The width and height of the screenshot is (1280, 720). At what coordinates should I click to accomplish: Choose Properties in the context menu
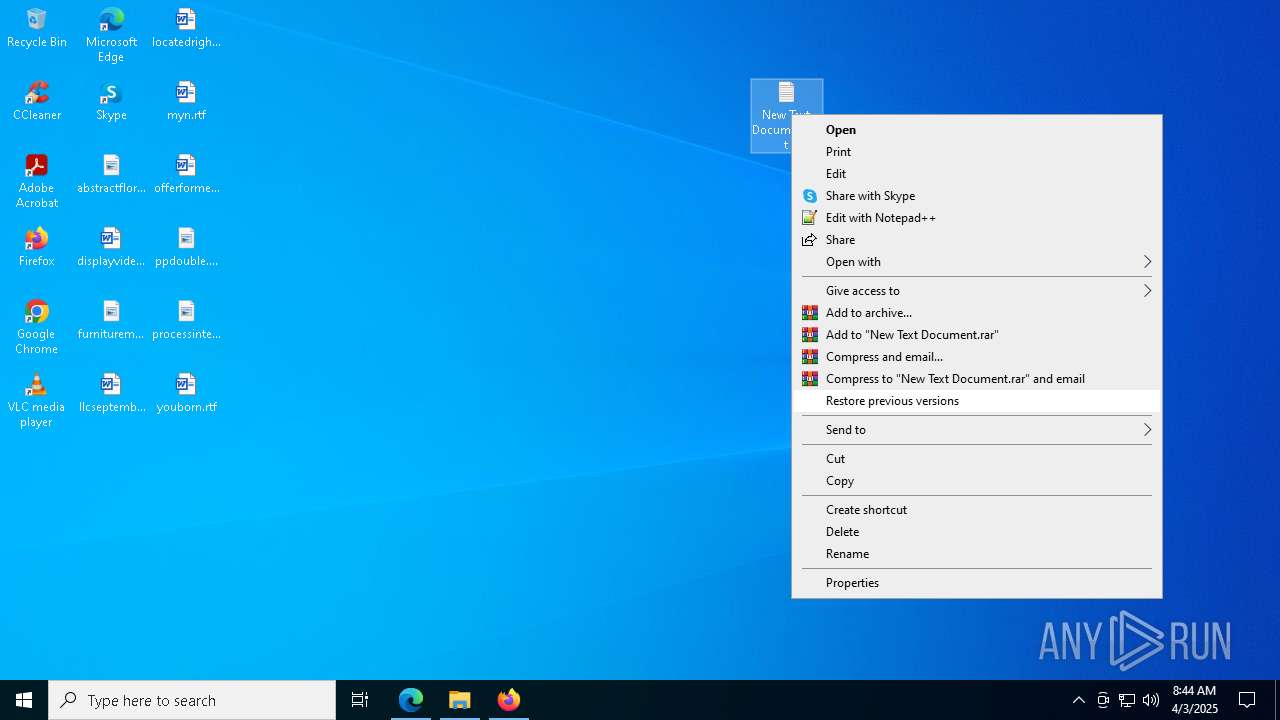coord(977,583)
